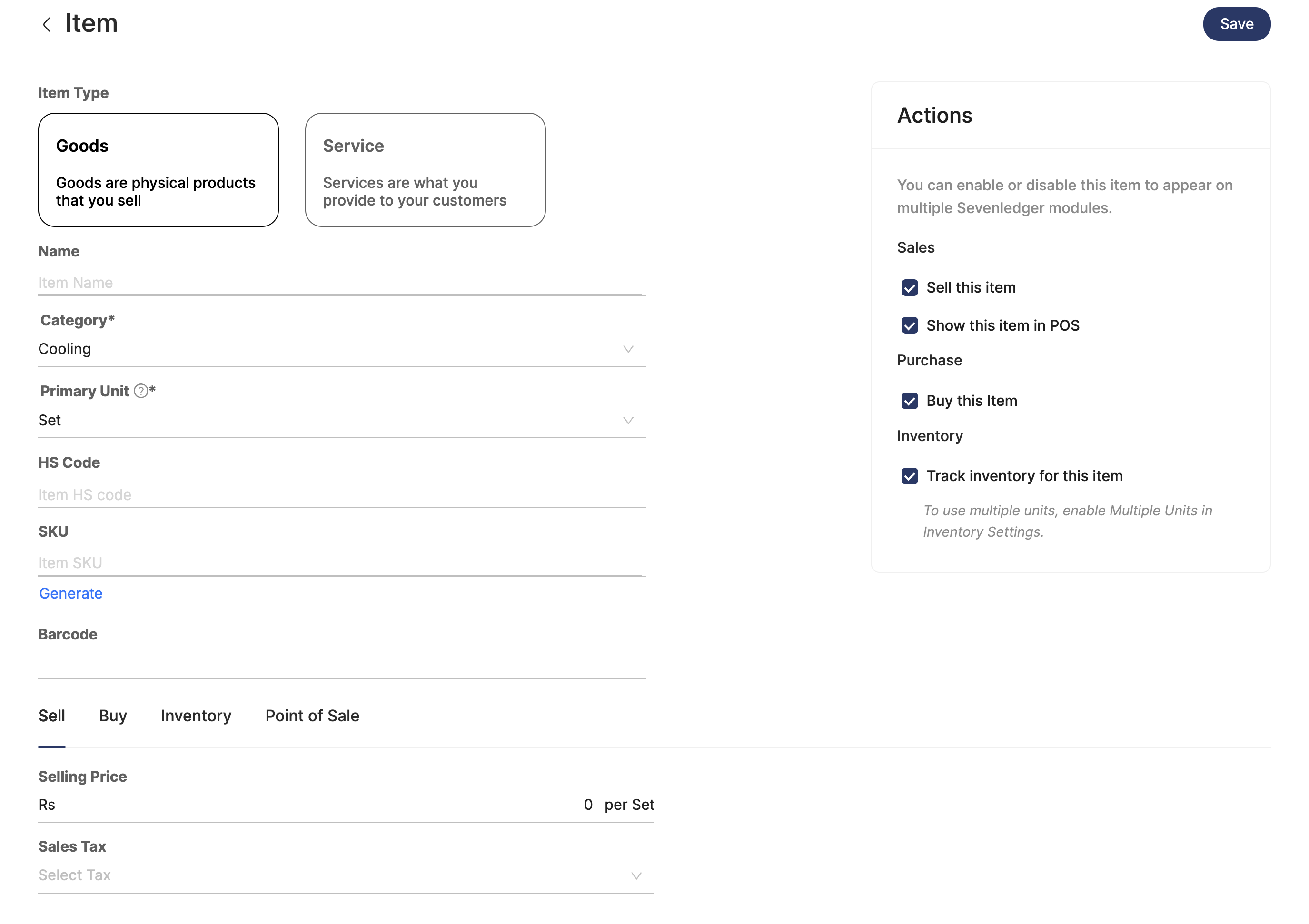Image resolution: width=1309 pixels, height=924 pixels.
Task: Switch item type to Service
Action: point(425,170)
